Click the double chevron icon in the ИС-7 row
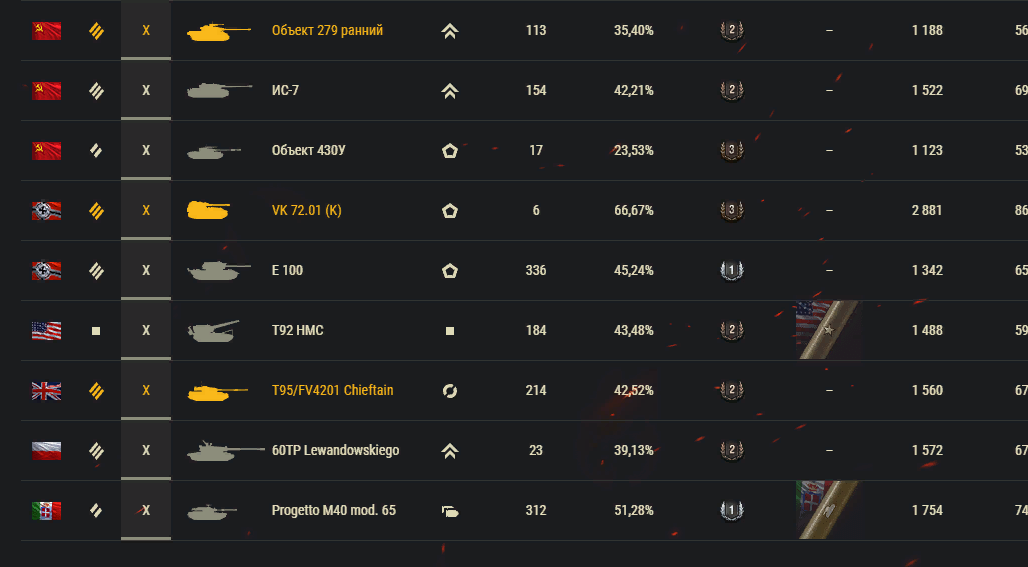Screen dimensions: 1028x567 [x=450, y=90]
